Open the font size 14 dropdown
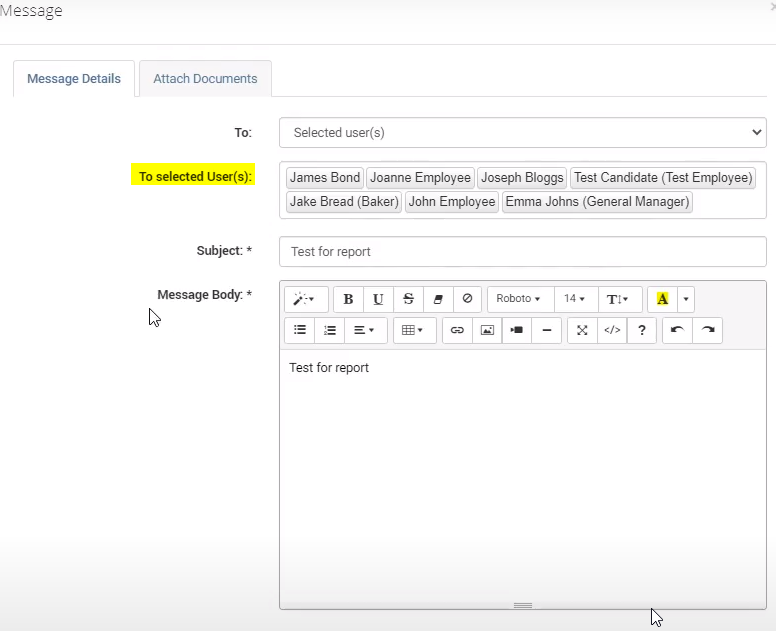The height and width of the screenshot is (631, 776). 576,299
